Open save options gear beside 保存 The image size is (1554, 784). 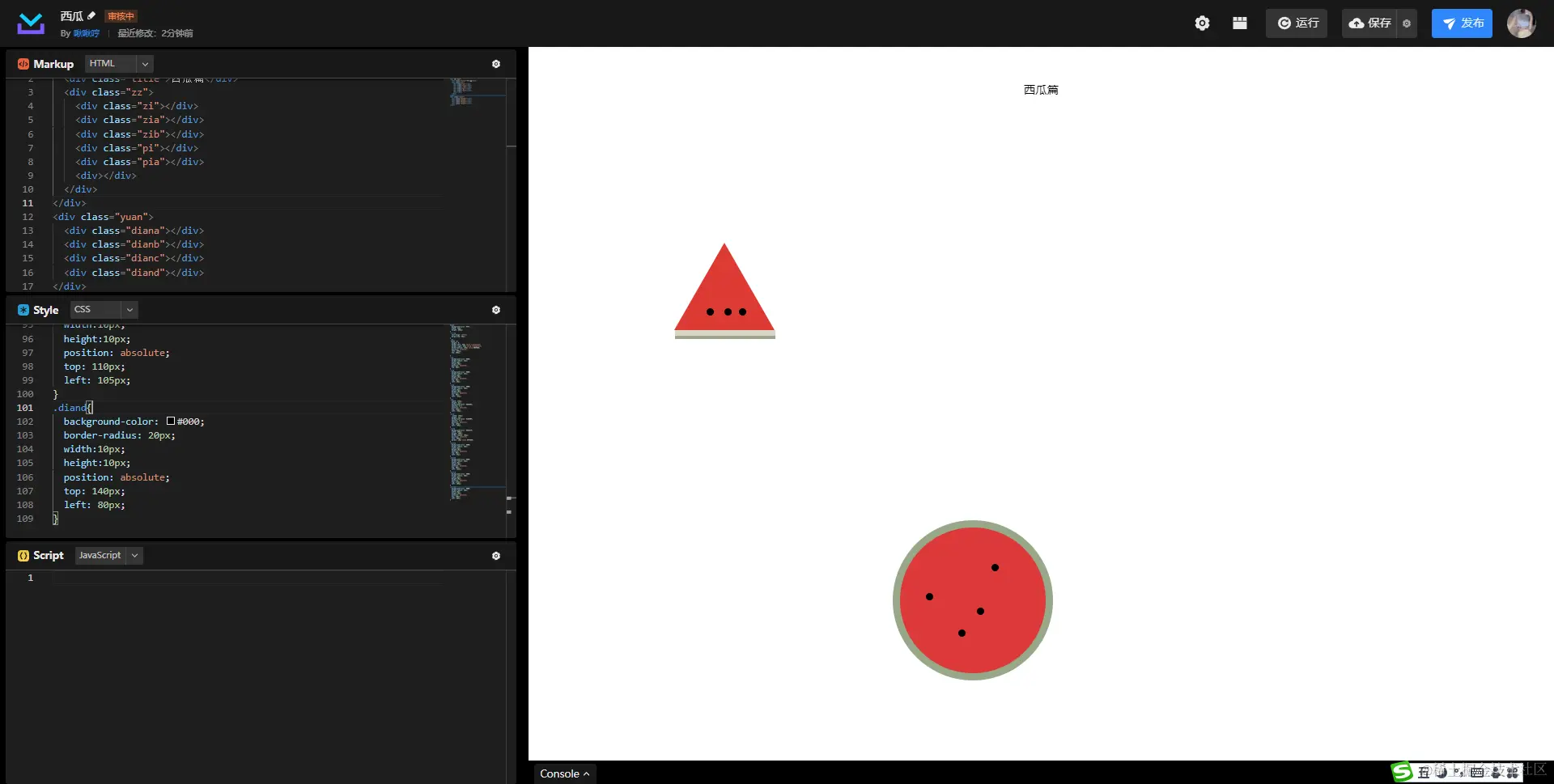click(x=1407, y=23)
